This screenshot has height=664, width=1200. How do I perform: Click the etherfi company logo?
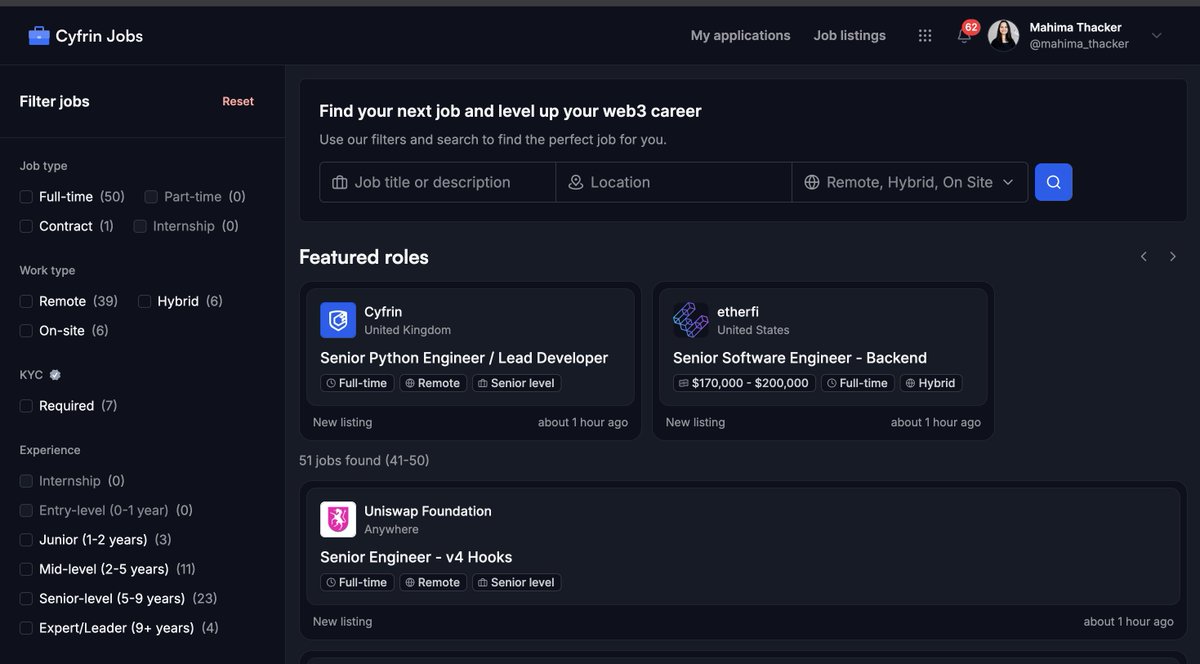tap(691, 320)
